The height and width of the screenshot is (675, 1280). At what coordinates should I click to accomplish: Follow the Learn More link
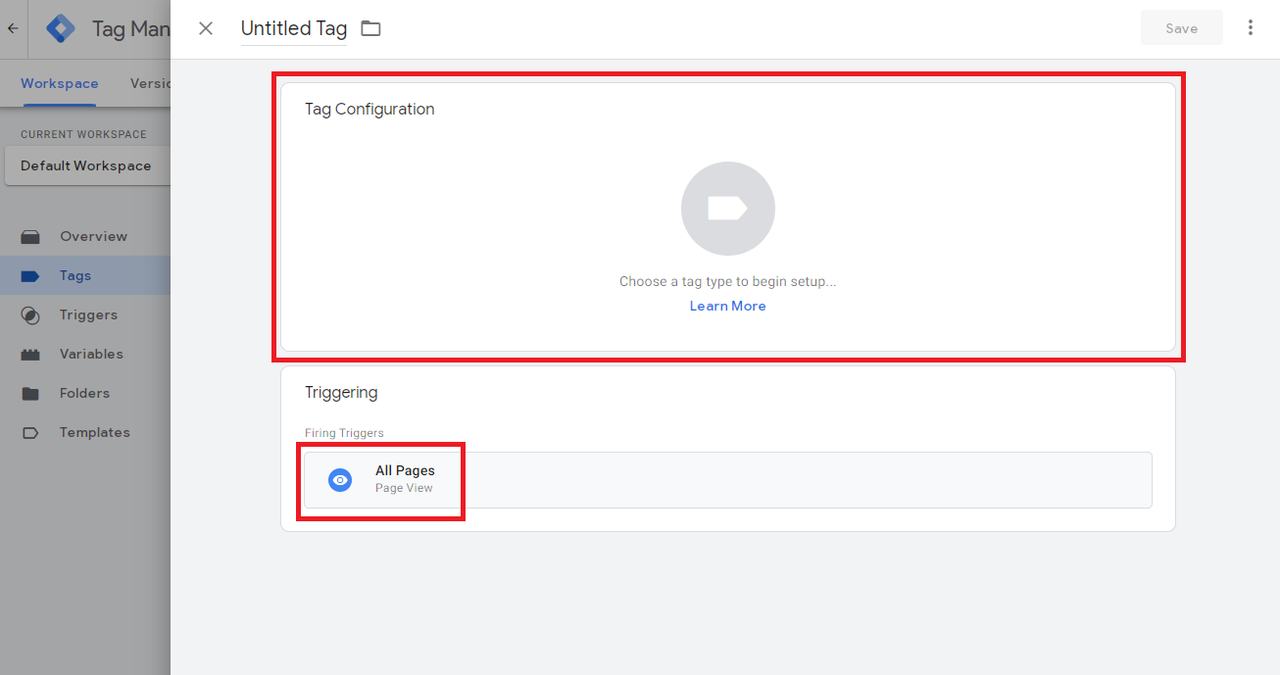[x=728, y=306]
